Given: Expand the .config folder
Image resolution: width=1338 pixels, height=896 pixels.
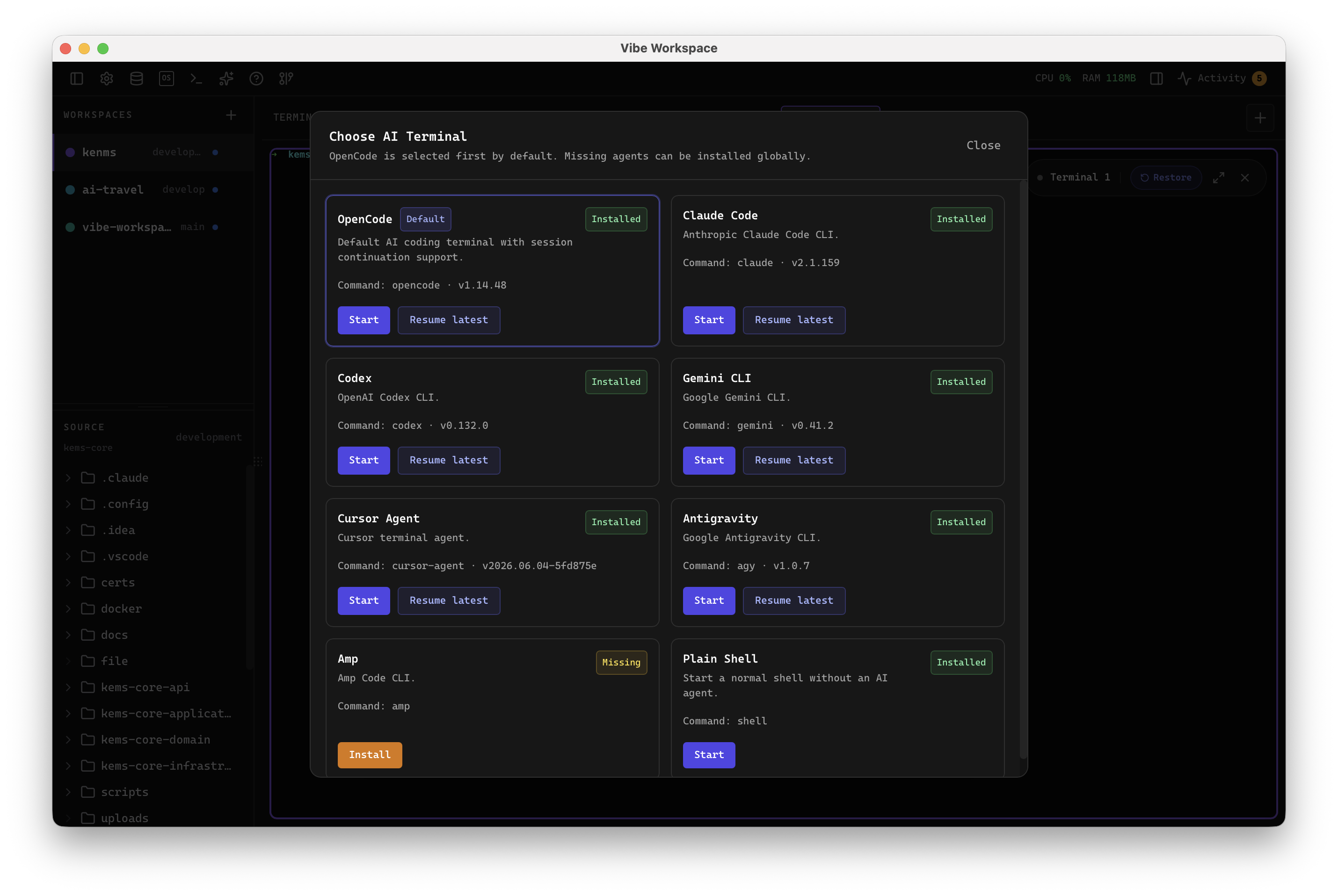Looking at the screenshot, I should pyautogui.click(x=69, y=504).
